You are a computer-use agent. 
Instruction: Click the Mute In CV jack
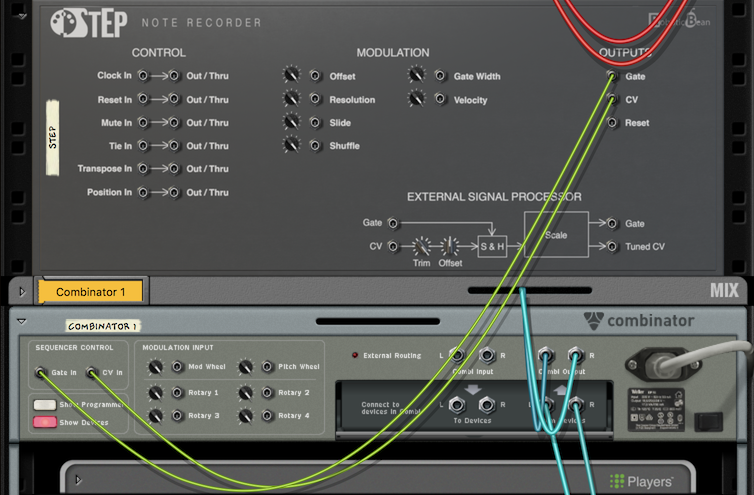[x=143, y=122]
